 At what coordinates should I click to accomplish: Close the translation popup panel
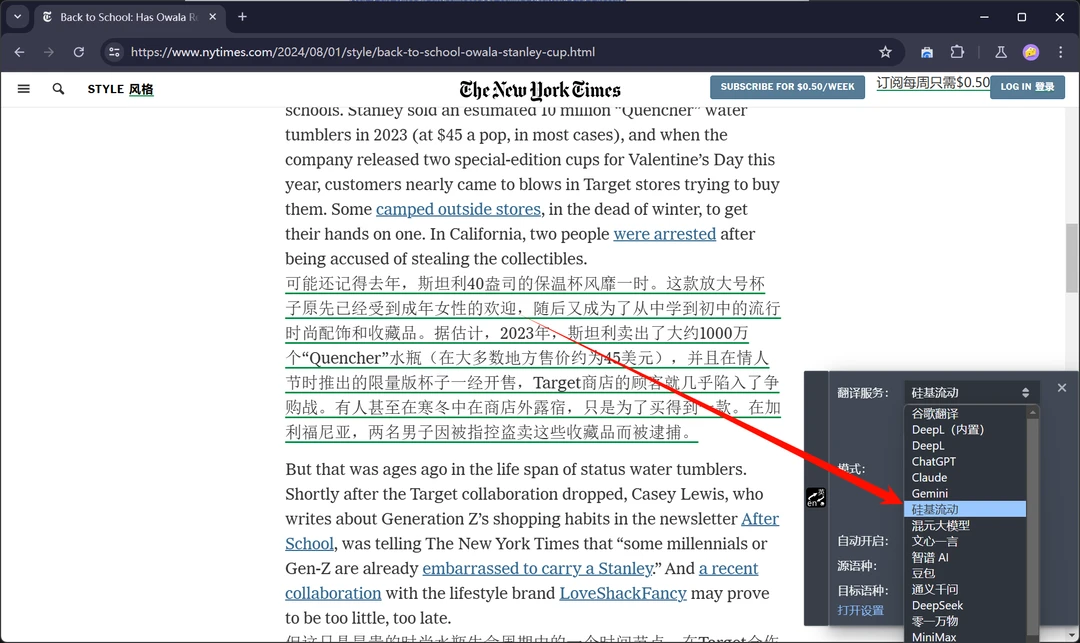click(1061, 388)
